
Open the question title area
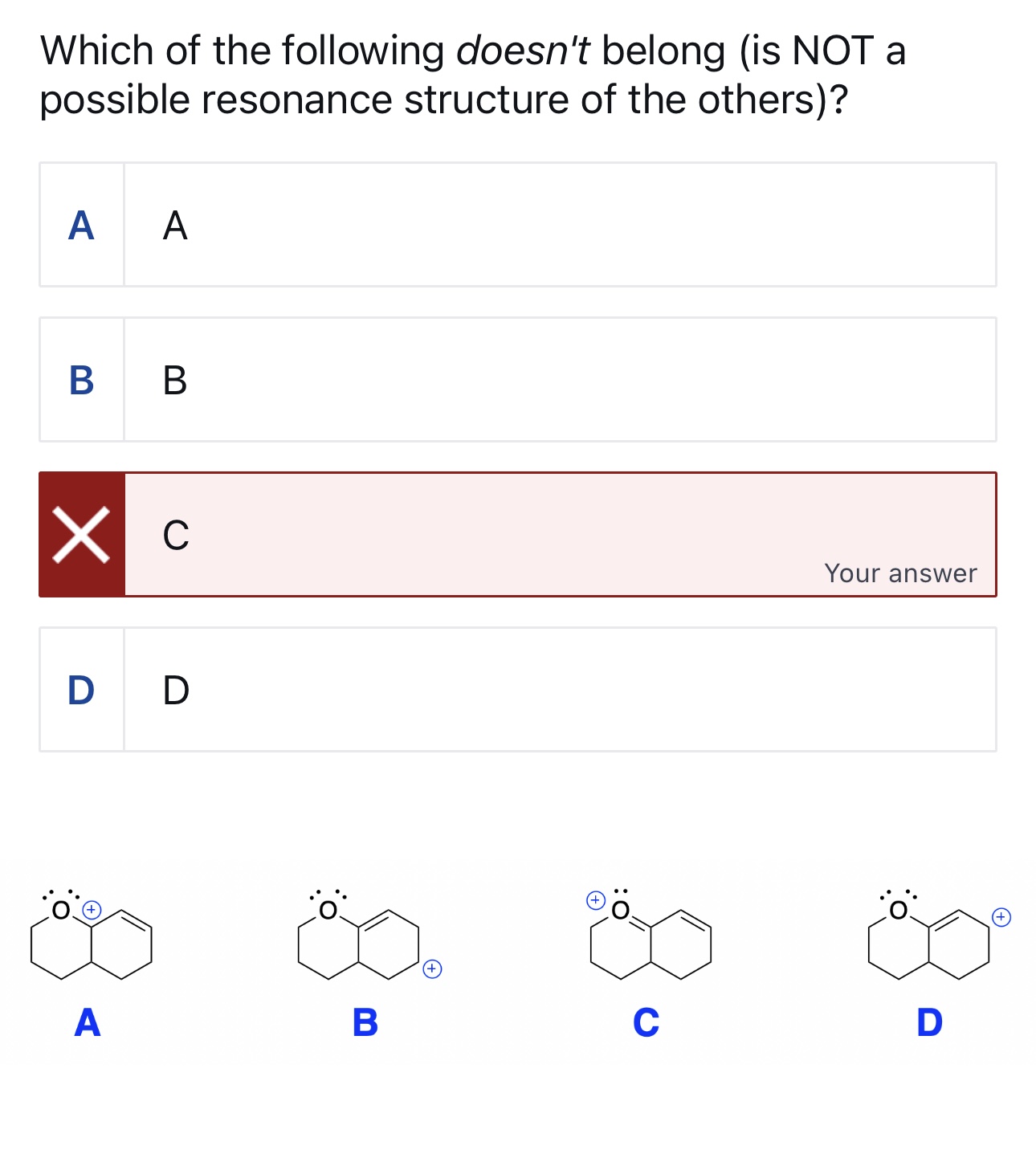coord(474,74)
